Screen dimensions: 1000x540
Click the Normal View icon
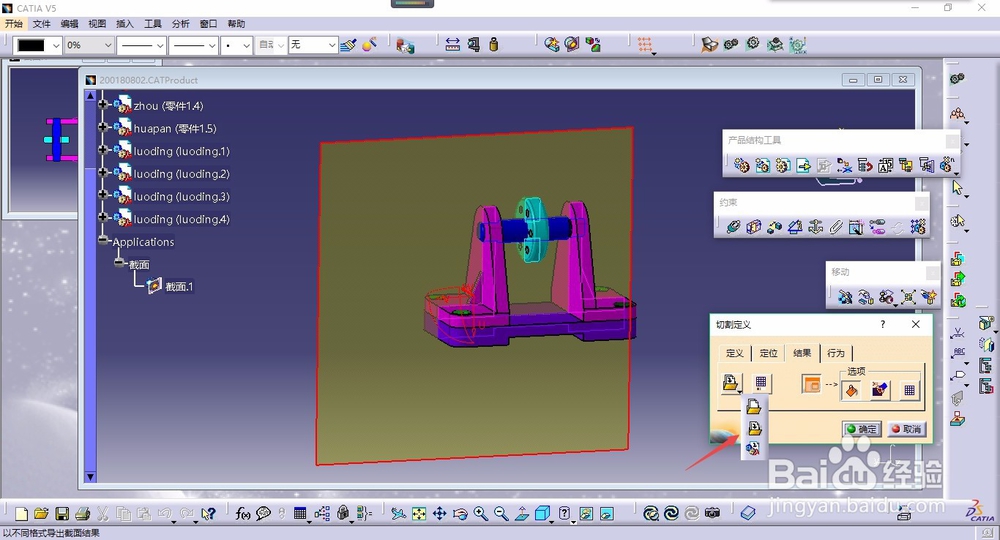tap(522, 514)
